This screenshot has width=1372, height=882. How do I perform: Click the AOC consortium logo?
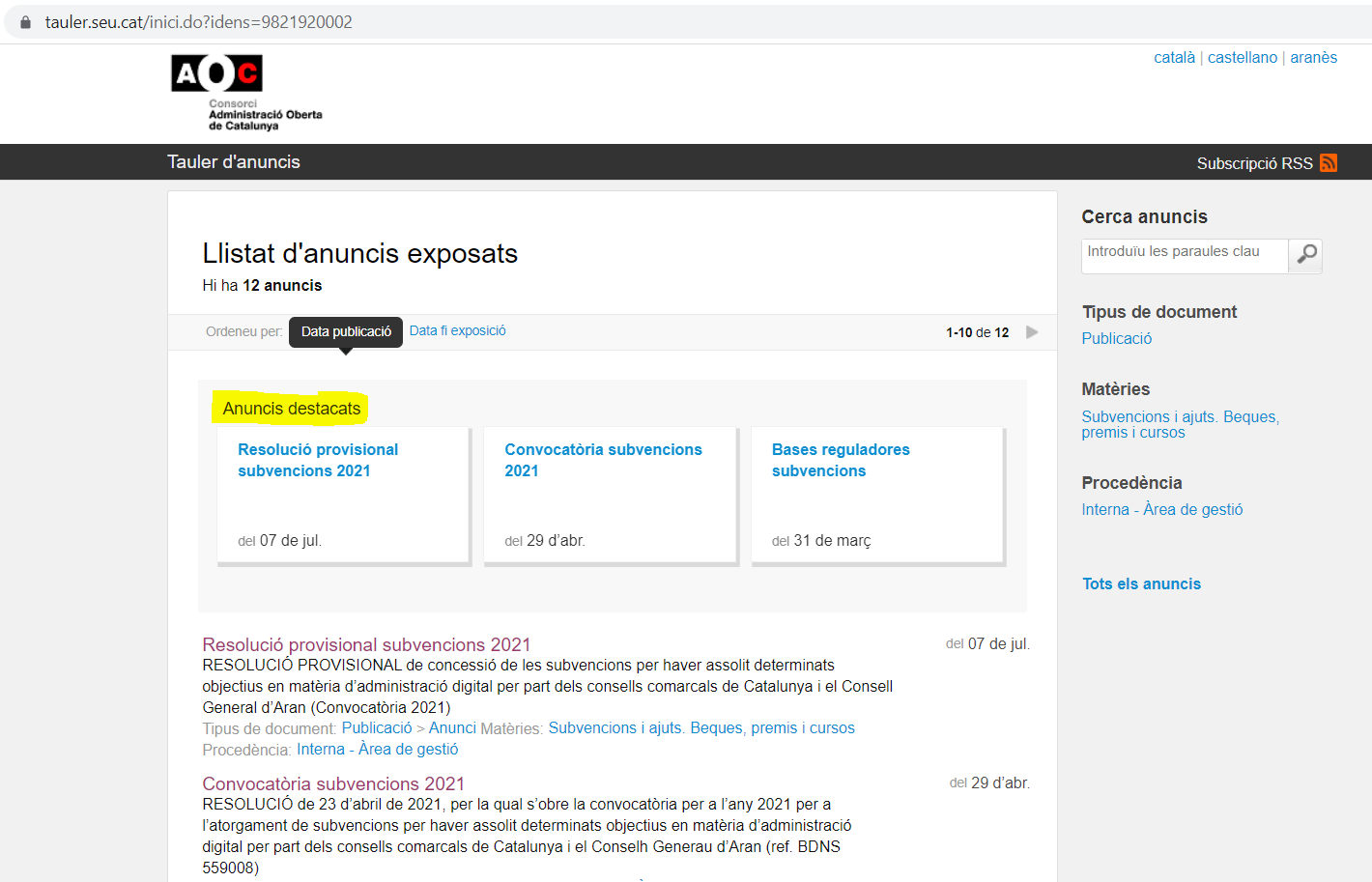(245, 92)
